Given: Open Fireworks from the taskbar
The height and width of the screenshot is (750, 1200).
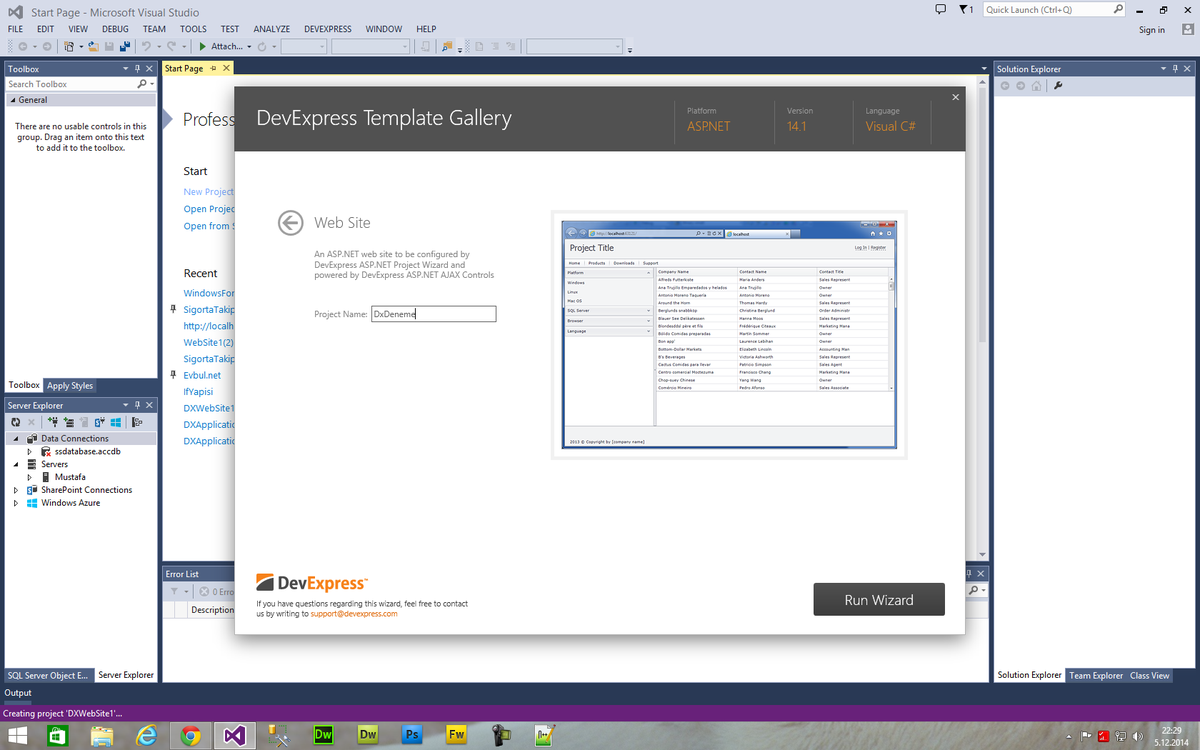Looking at the screenshot, I should (455, 735).
